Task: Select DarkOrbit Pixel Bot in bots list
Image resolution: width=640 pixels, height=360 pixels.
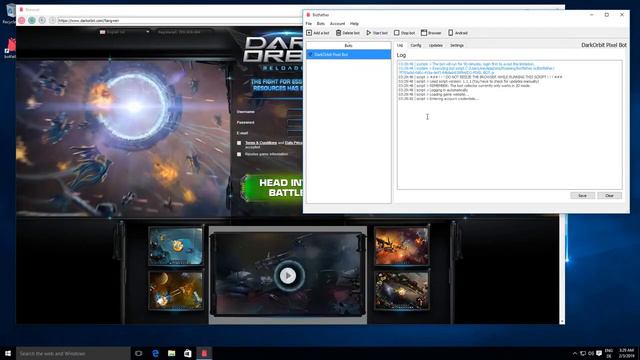Action: pos(348,54)
